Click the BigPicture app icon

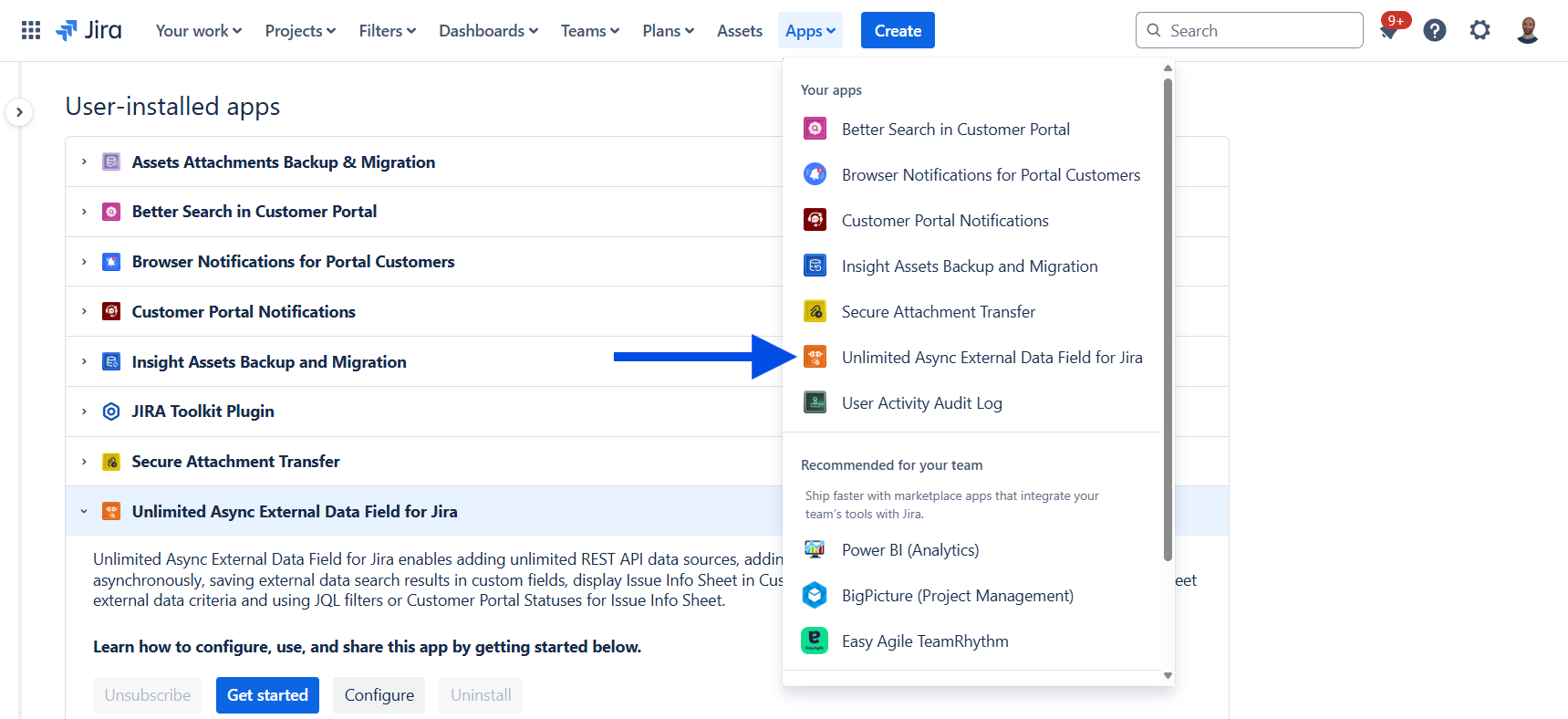tap(815, 595)
